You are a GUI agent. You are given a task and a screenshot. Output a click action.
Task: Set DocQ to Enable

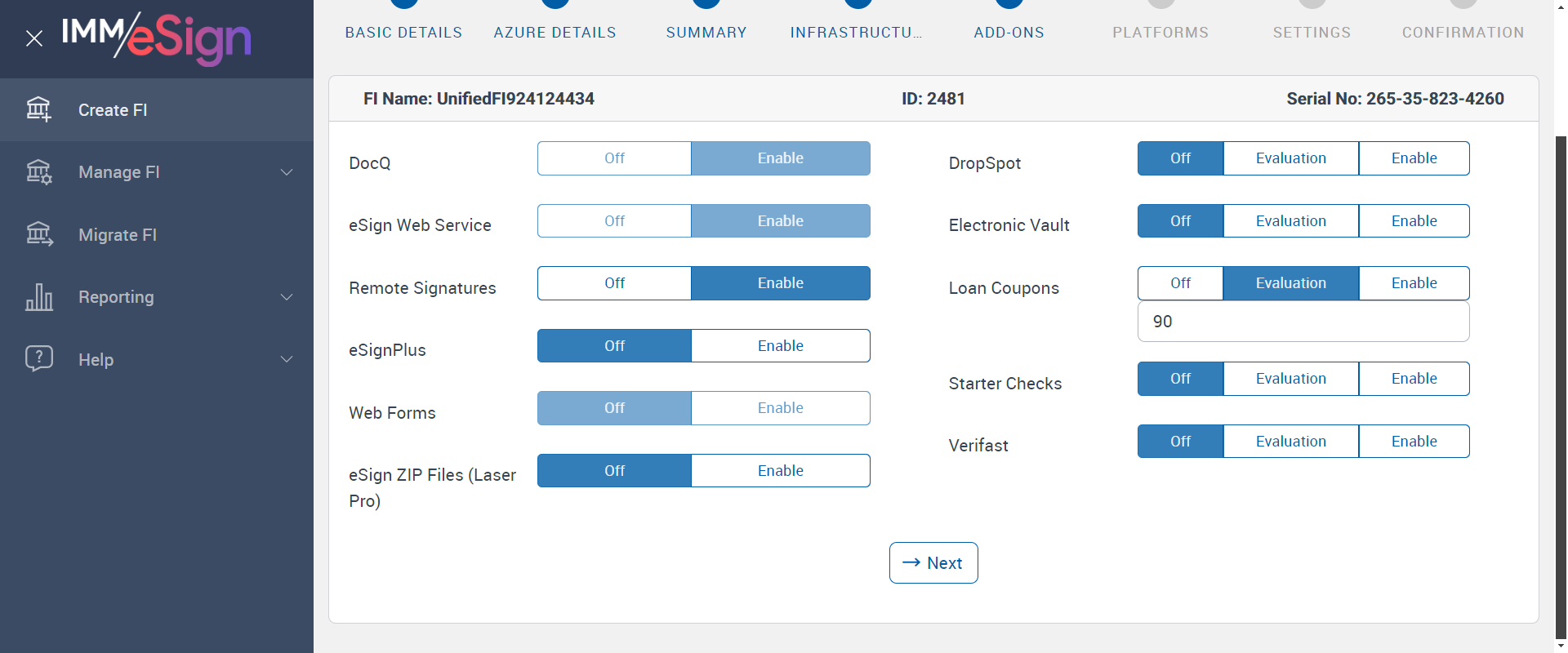pos(781,158)
